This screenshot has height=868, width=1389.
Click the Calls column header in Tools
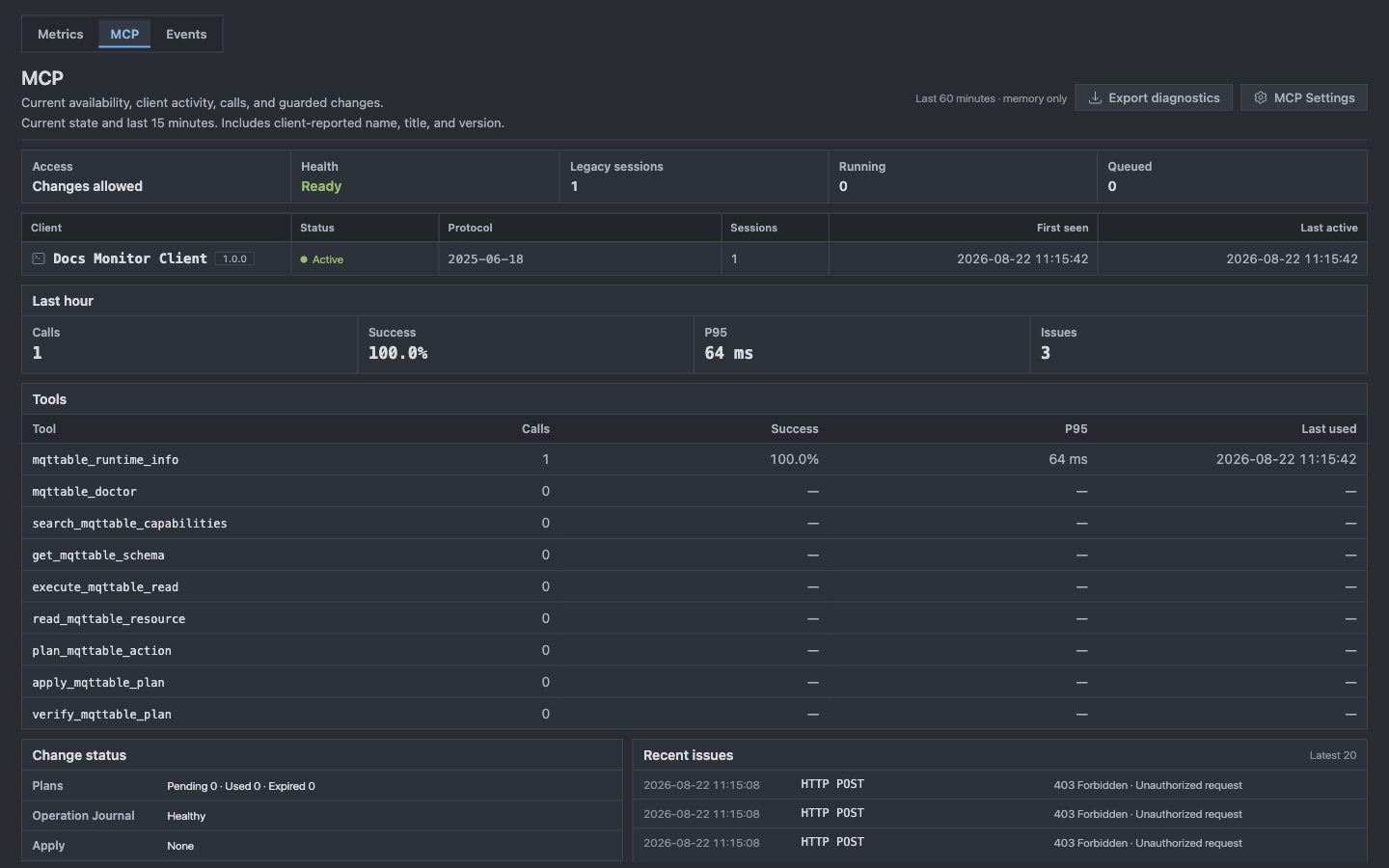tap(535, 428)
